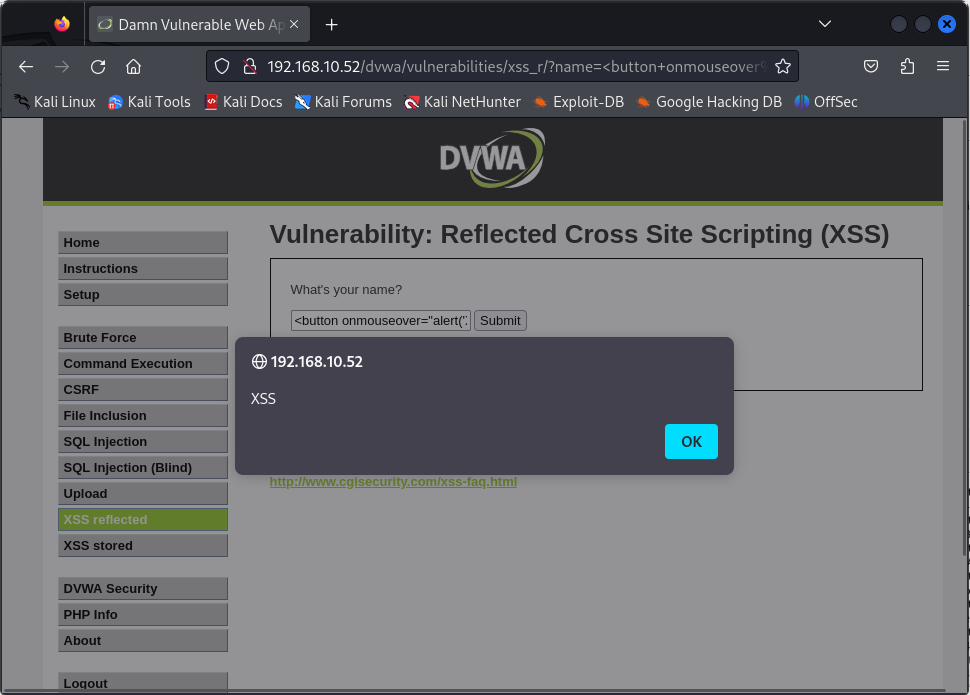Image resolution: width=970 pixels, height=695 pixels.
Task: Click the Forward navigation arrow
Action: pyautogui.click(x=62, y=66)
